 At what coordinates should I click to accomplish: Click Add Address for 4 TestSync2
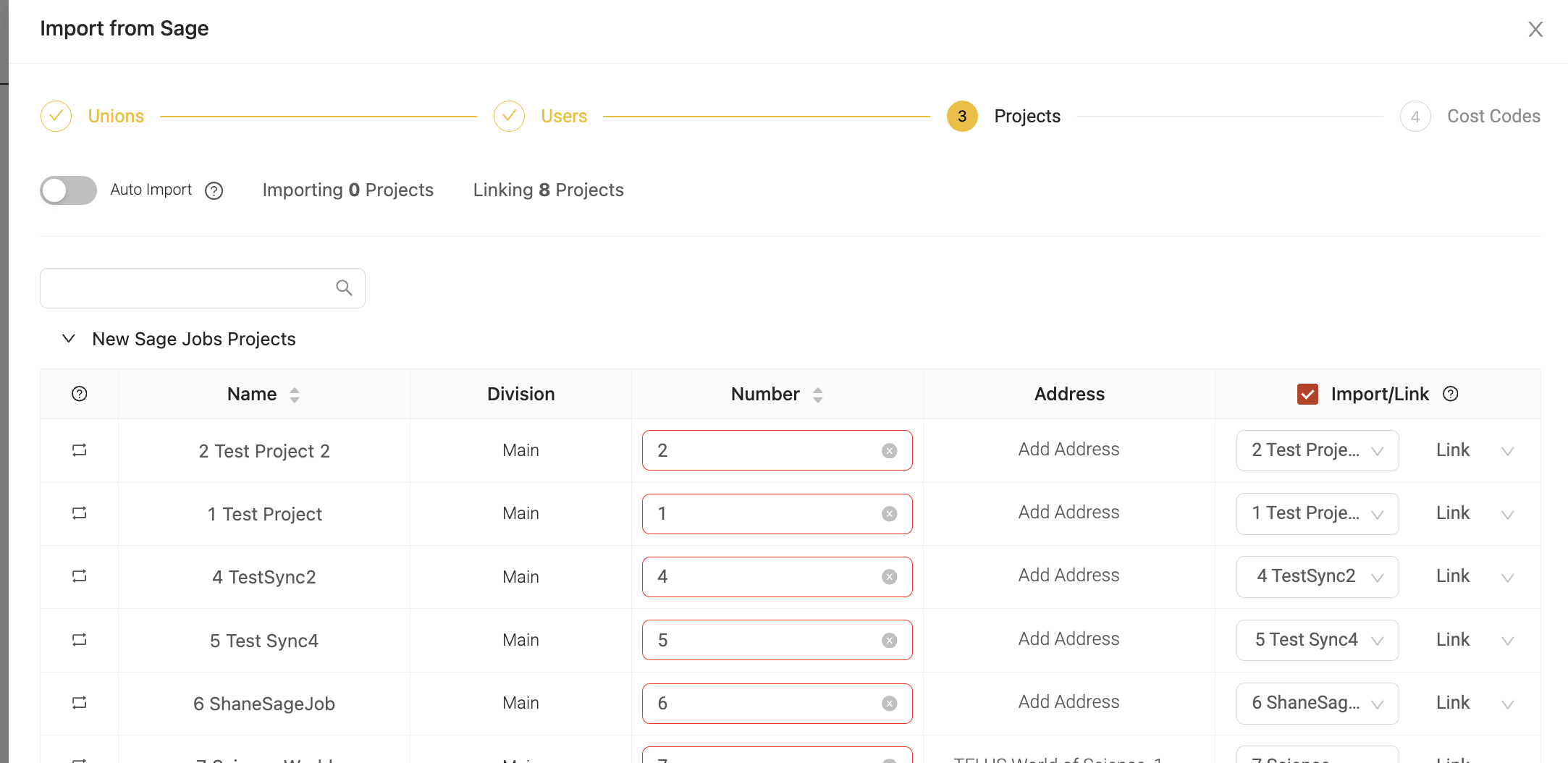pyautogui.click(x=1068, y=576)
